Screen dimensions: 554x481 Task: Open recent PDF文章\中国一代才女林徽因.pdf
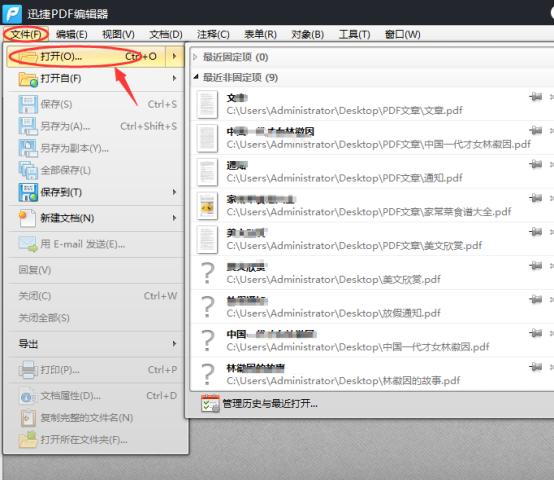(x=372, y=138)
